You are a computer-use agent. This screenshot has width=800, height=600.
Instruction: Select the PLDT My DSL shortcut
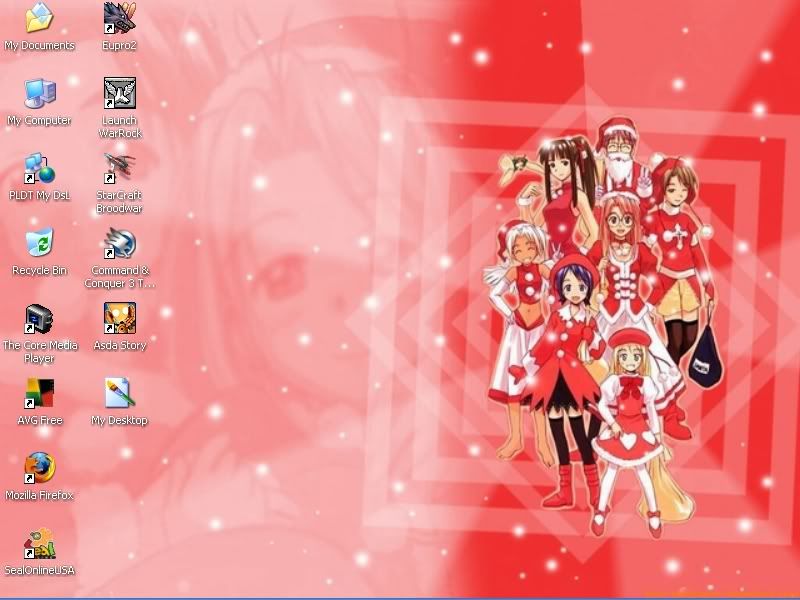point(39,169)
